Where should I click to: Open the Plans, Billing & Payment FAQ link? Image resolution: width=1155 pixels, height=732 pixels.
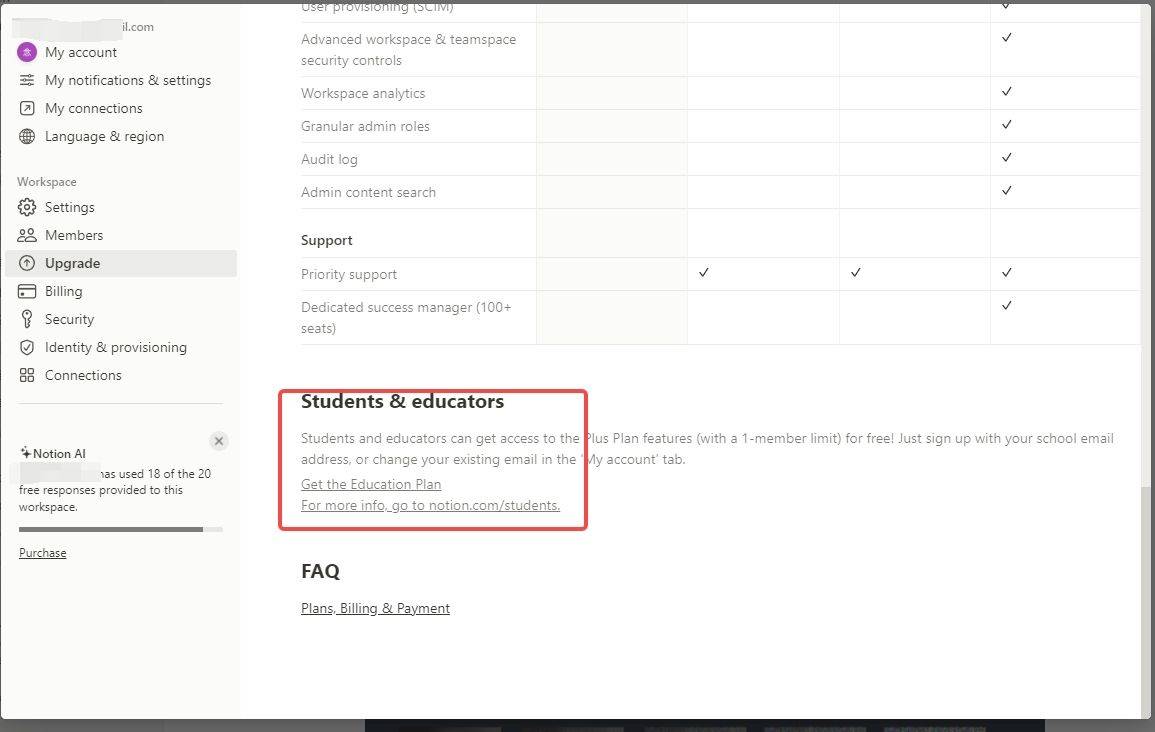pyautogui.click(x=375, y=608)
